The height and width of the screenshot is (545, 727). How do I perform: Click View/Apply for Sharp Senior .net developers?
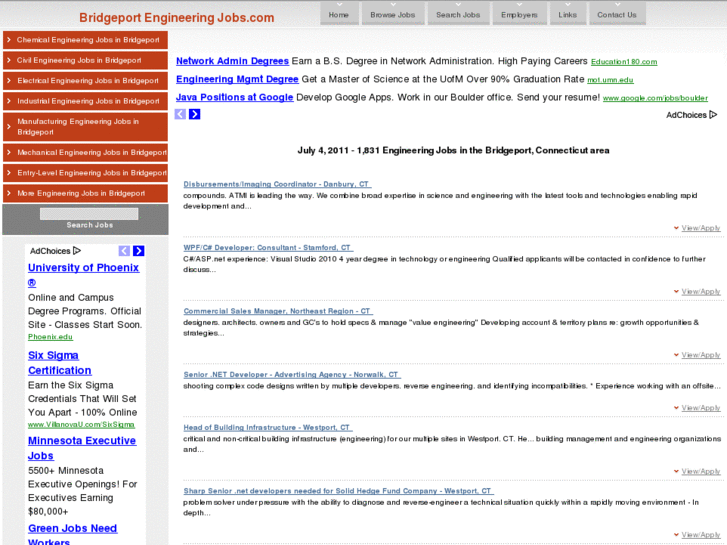(x=701, y=535)
